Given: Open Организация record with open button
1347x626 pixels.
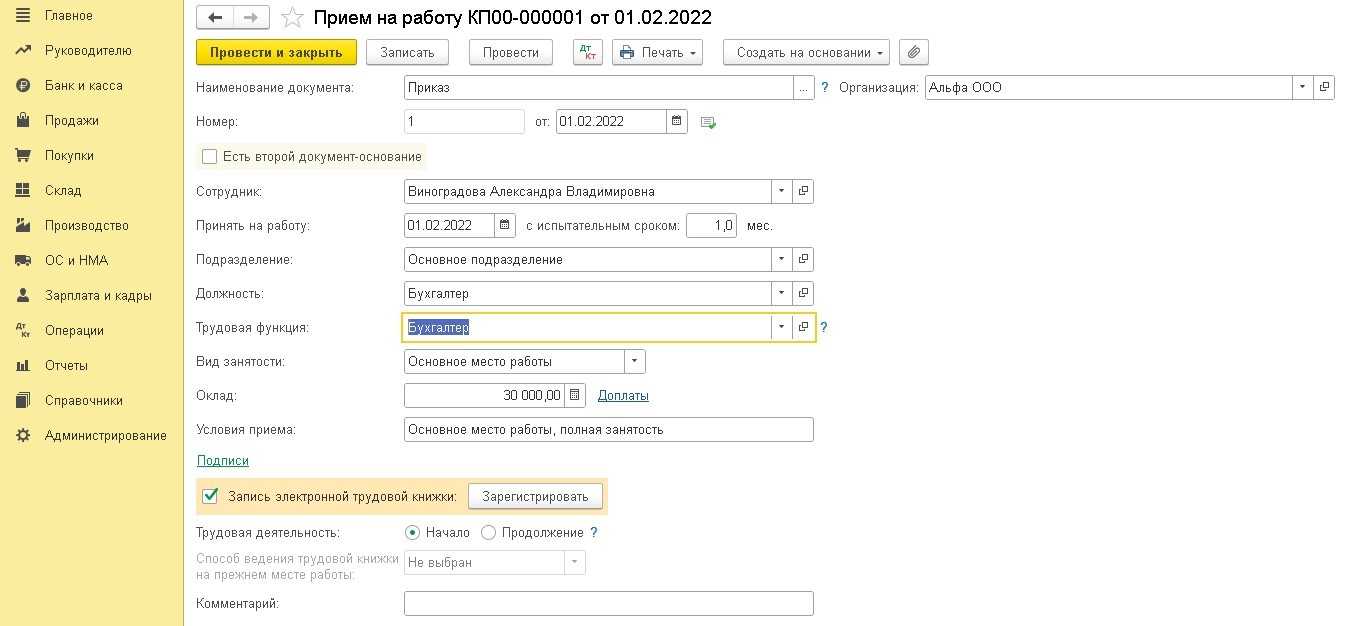Looking at the screenshot, I should pos(1324,88).
